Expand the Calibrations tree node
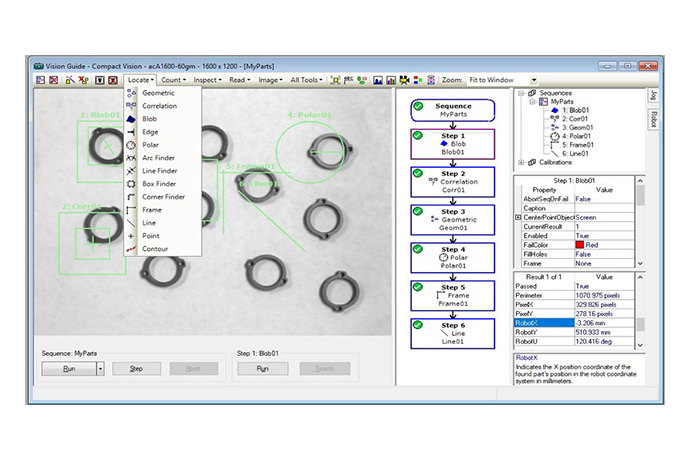Screen dimensions: 690x460 520,163
